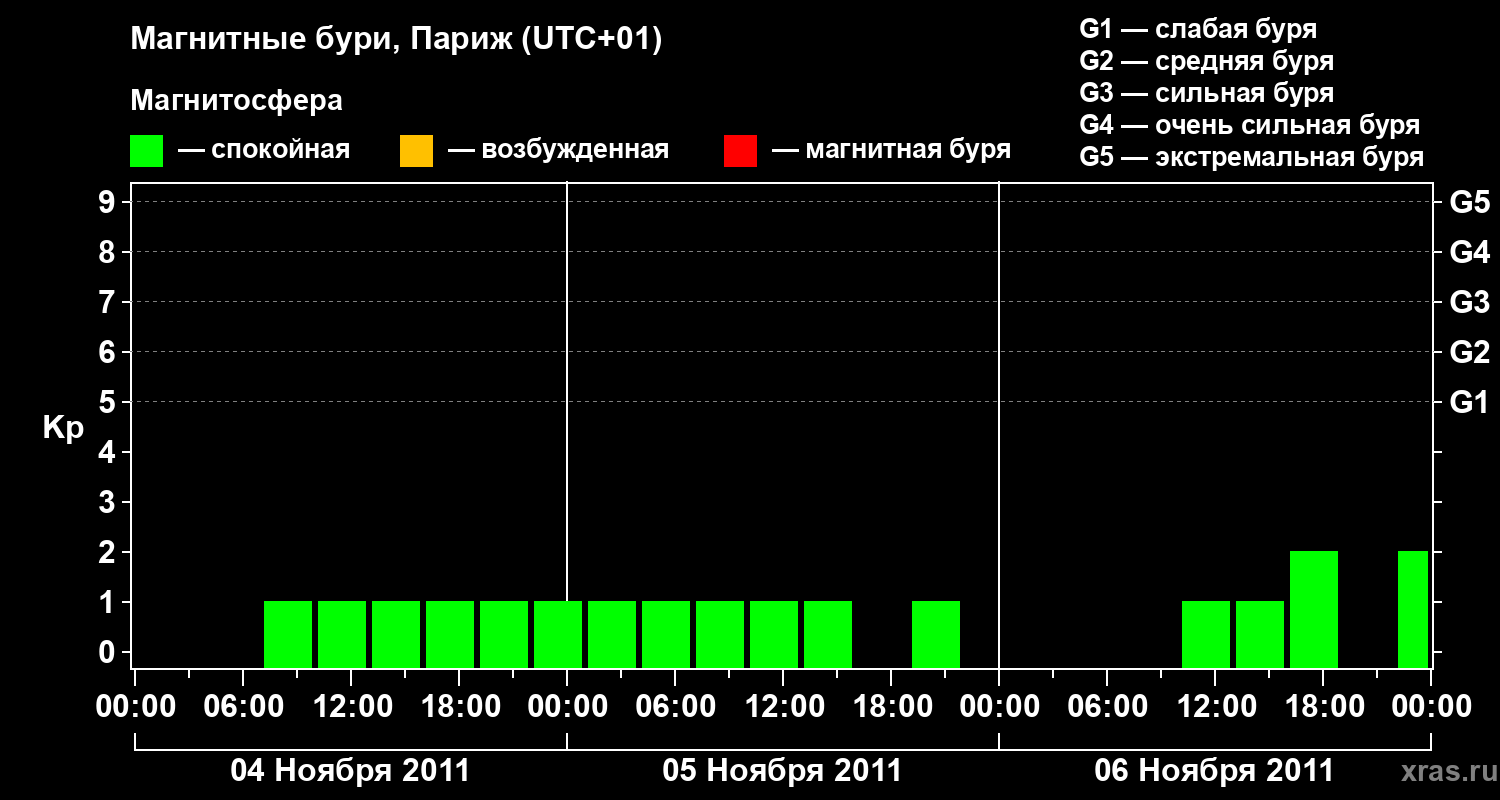Viewport: 1500px width, 800px height.
Task: Click the 'G1 — слабая буря' legend line
Action: click(x=1198, y=29)
